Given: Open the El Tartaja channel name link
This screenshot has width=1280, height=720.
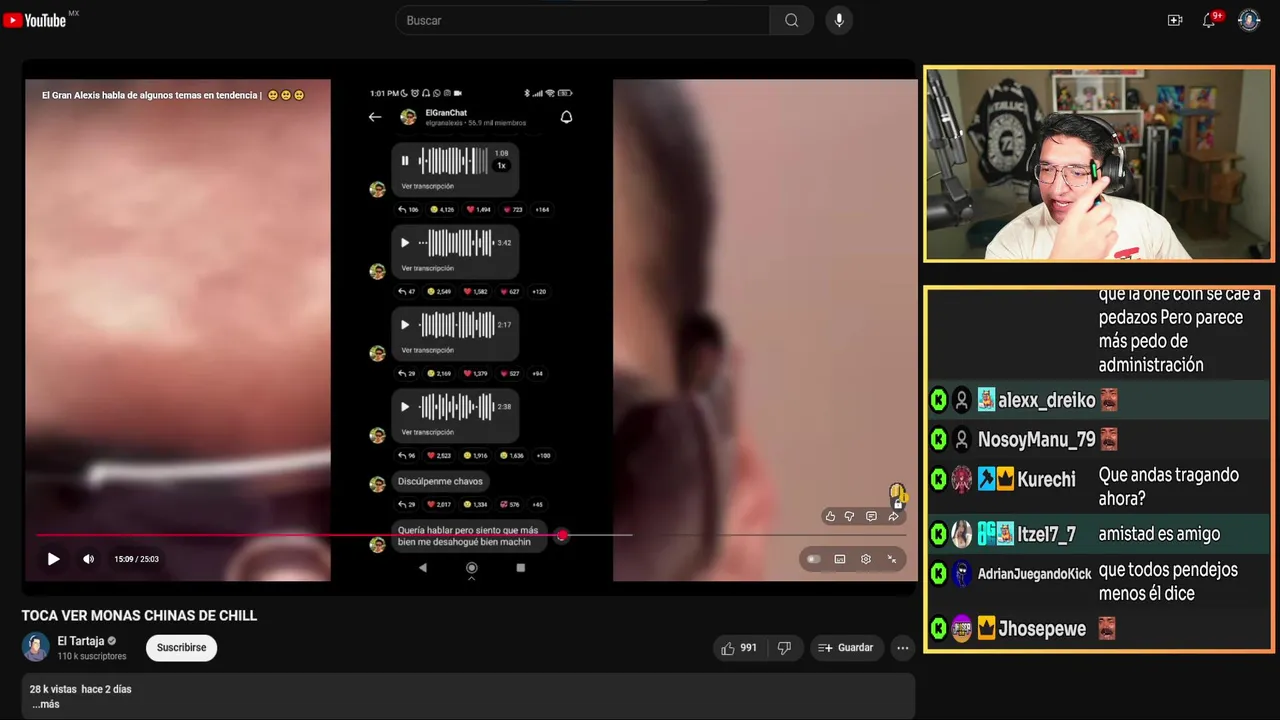Looking at the screenshot, I should coord(81,641).
